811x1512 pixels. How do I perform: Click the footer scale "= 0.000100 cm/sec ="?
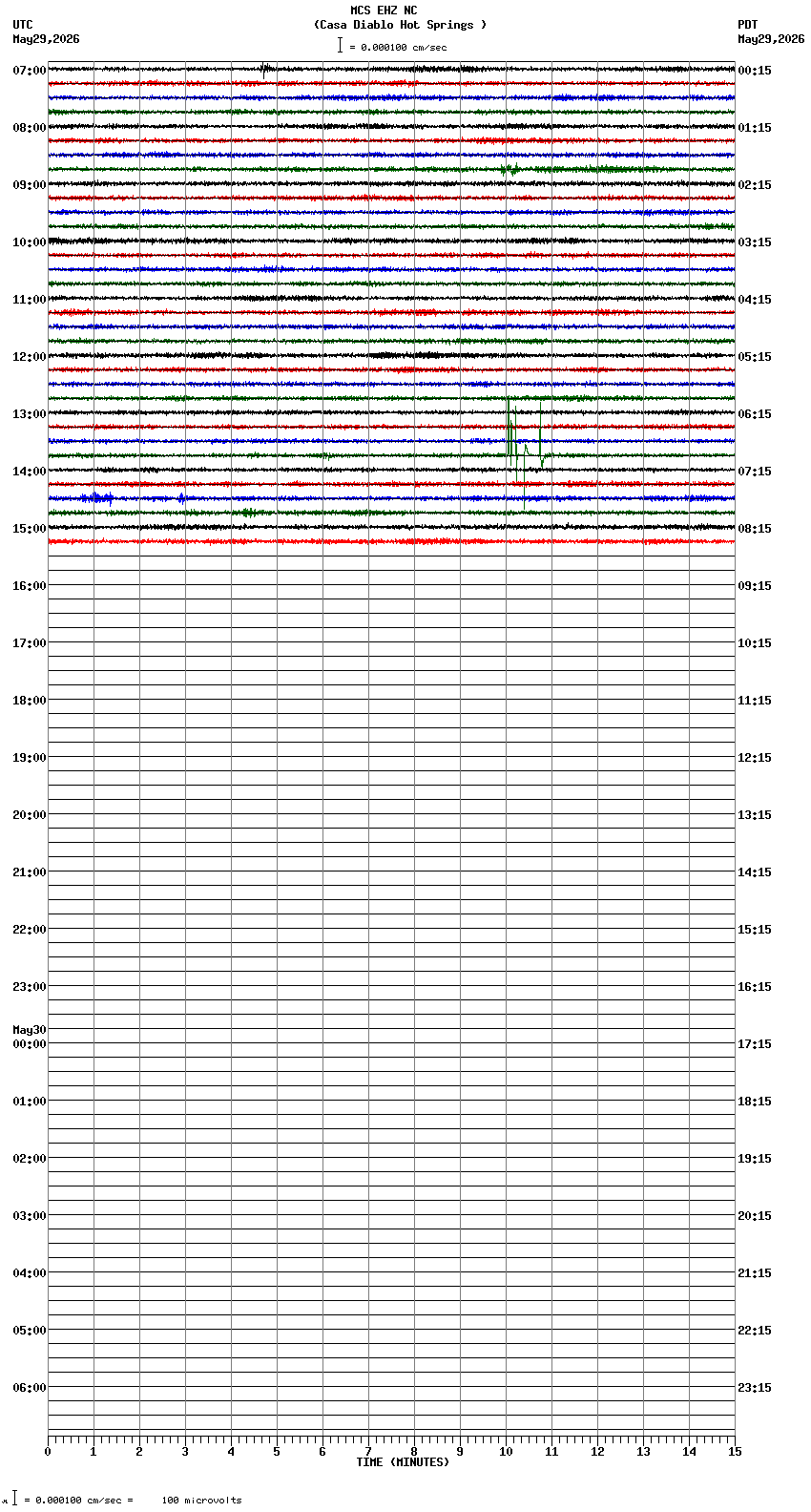click(x=78, y=1501)
